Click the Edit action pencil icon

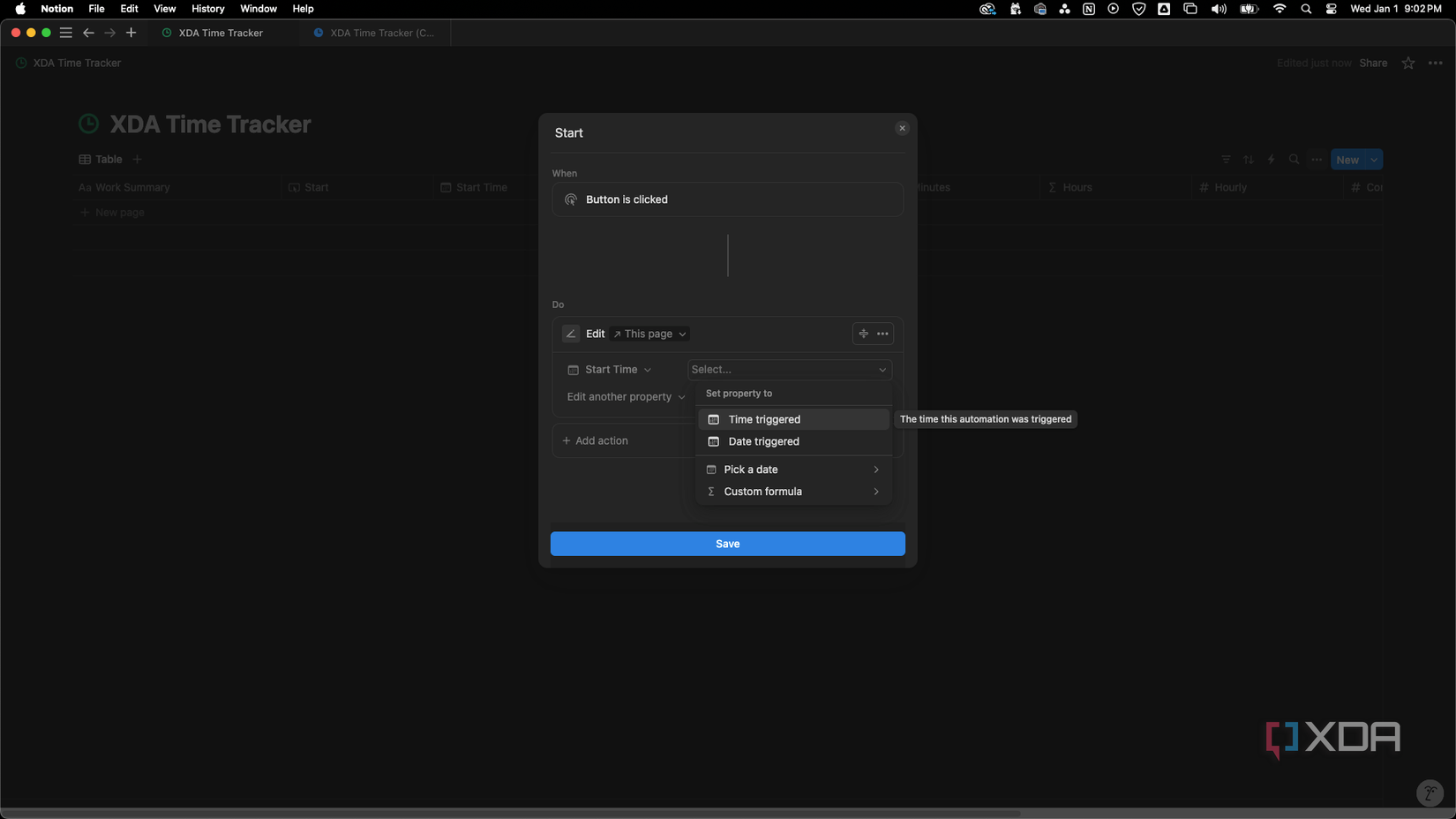[571, 334]
